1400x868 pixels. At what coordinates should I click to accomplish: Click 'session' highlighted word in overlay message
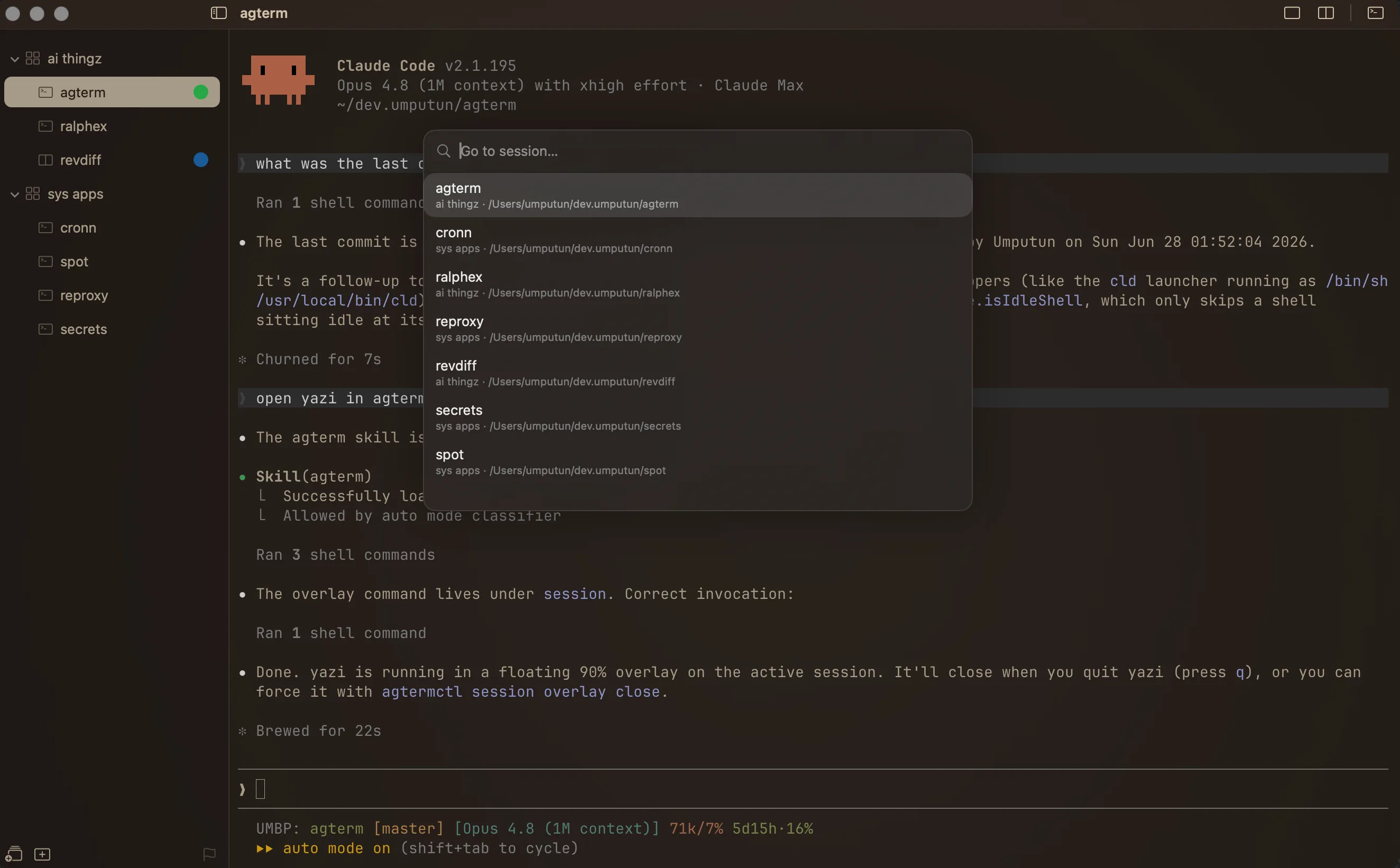pos(575,594)
